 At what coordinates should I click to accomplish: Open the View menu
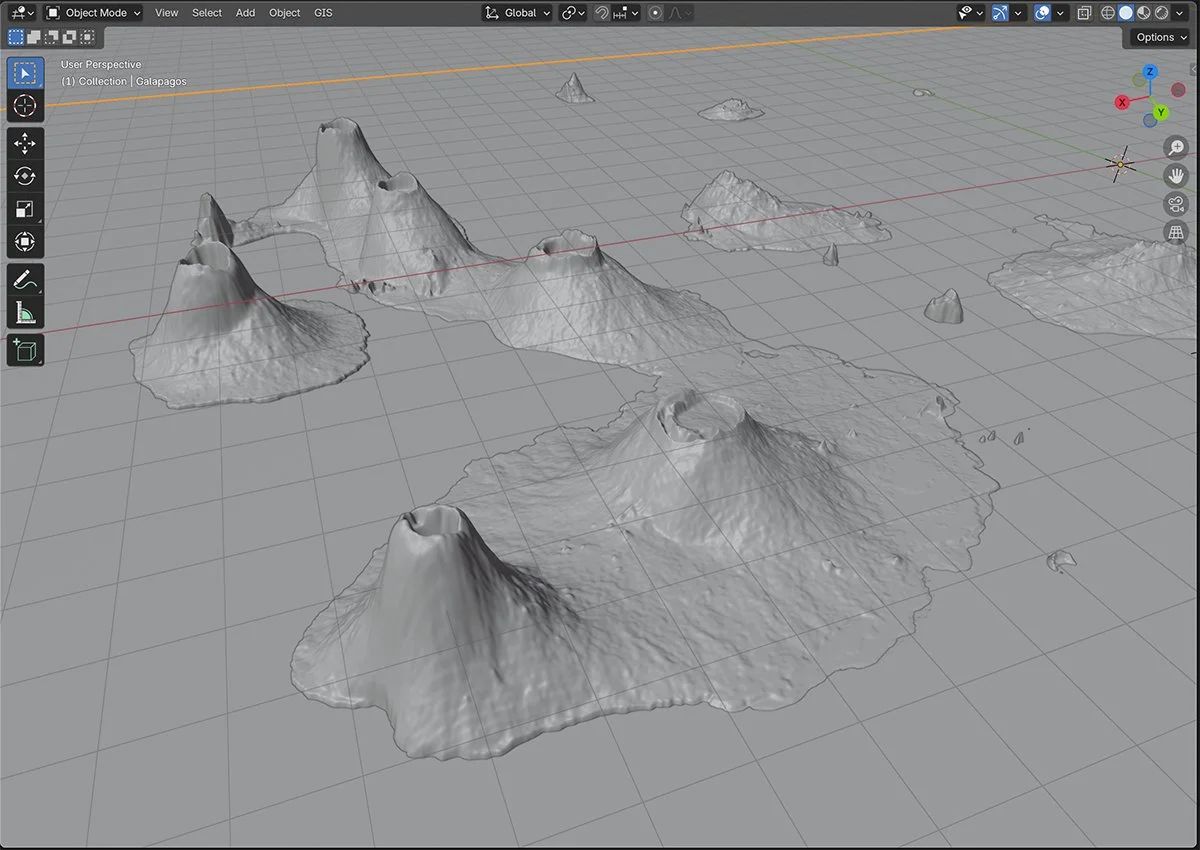click(167, 13)
